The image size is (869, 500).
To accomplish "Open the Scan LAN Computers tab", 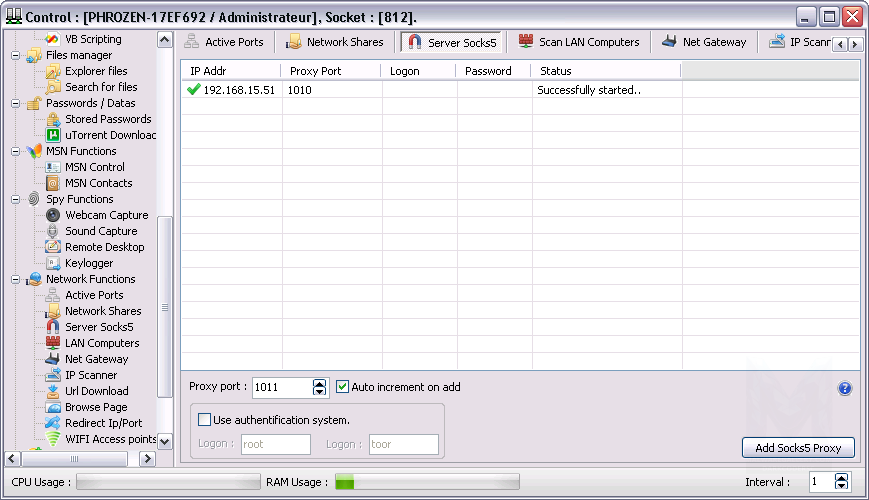I will pyautogui.click(x=579, y=42).
